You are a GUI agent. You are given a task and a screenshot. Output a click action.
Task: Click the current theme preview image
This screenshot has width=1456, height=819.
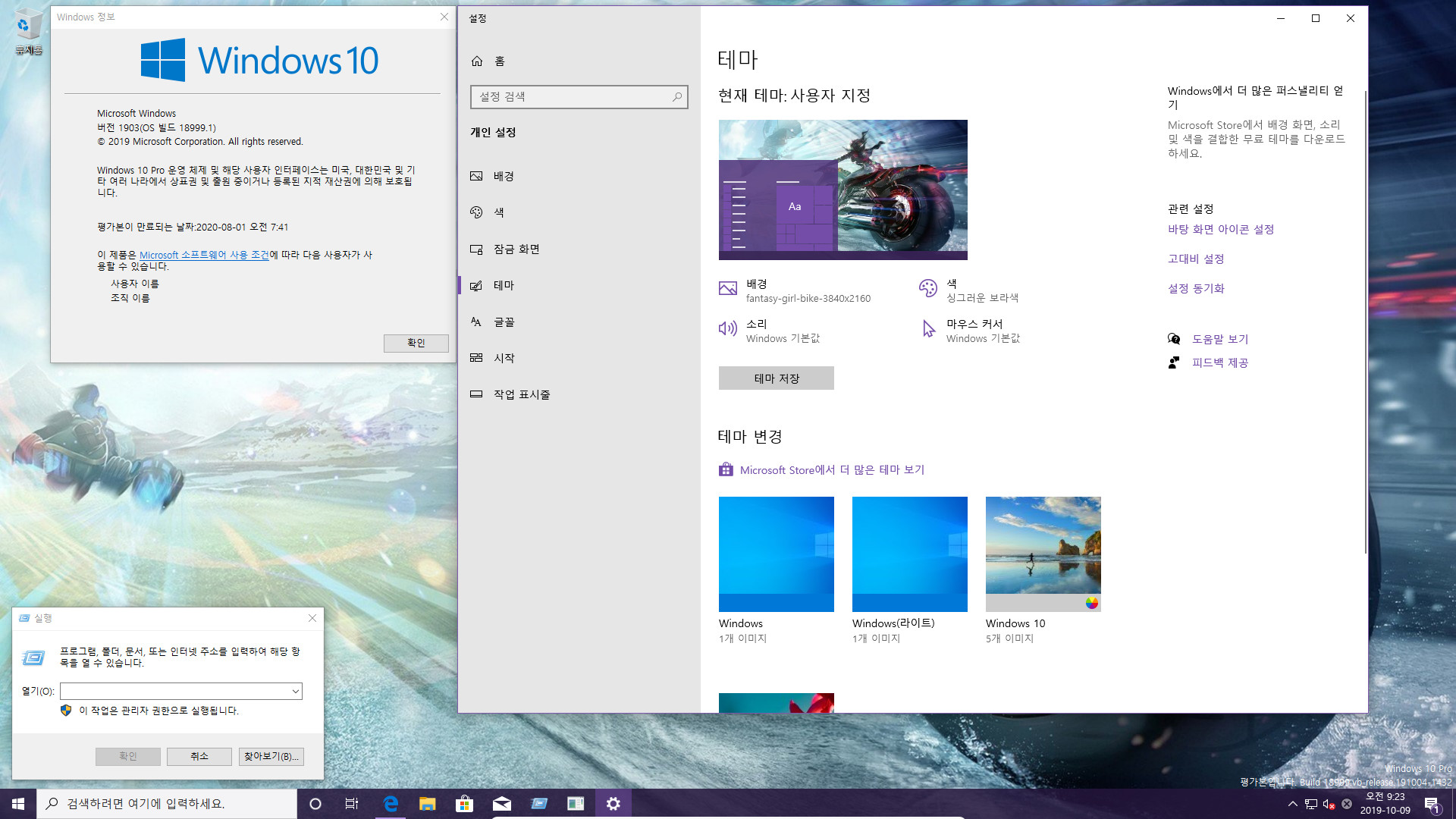tap(843, 190)
